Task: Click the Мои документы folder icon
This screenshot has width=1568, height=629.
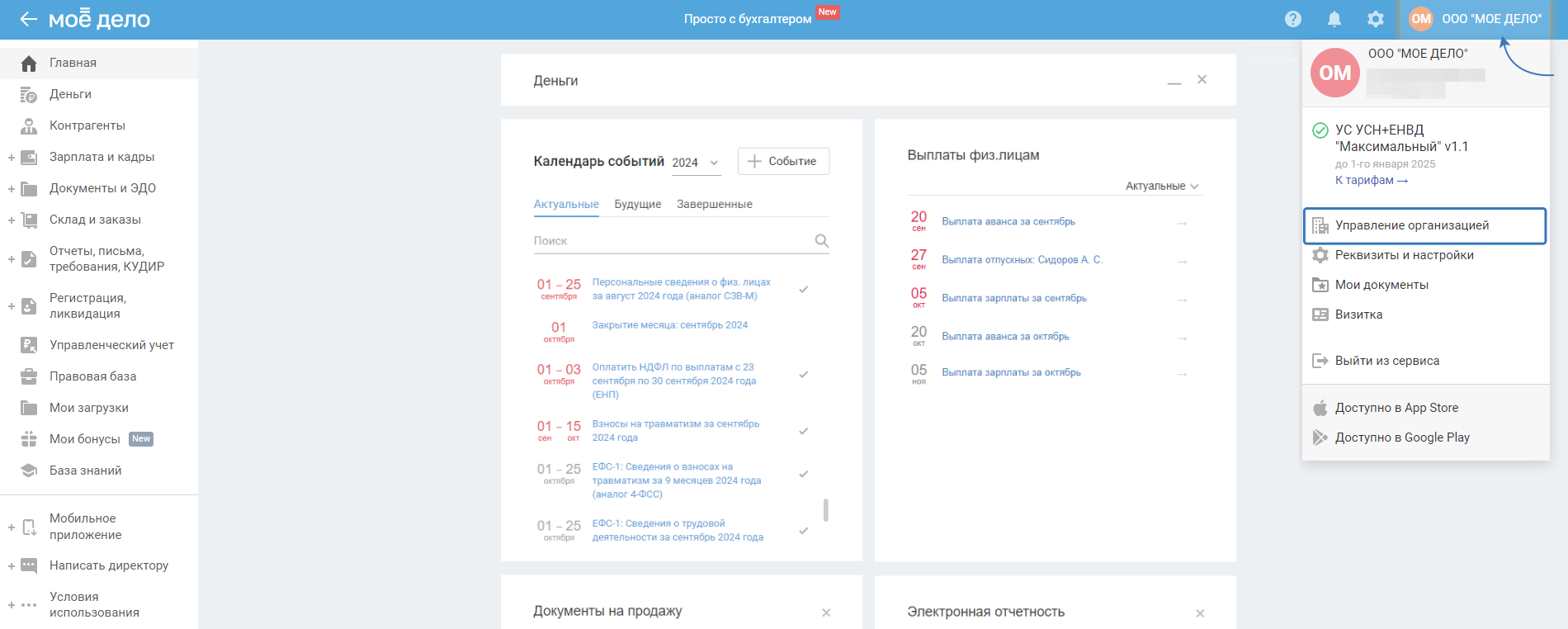Action: (1320, 286)
